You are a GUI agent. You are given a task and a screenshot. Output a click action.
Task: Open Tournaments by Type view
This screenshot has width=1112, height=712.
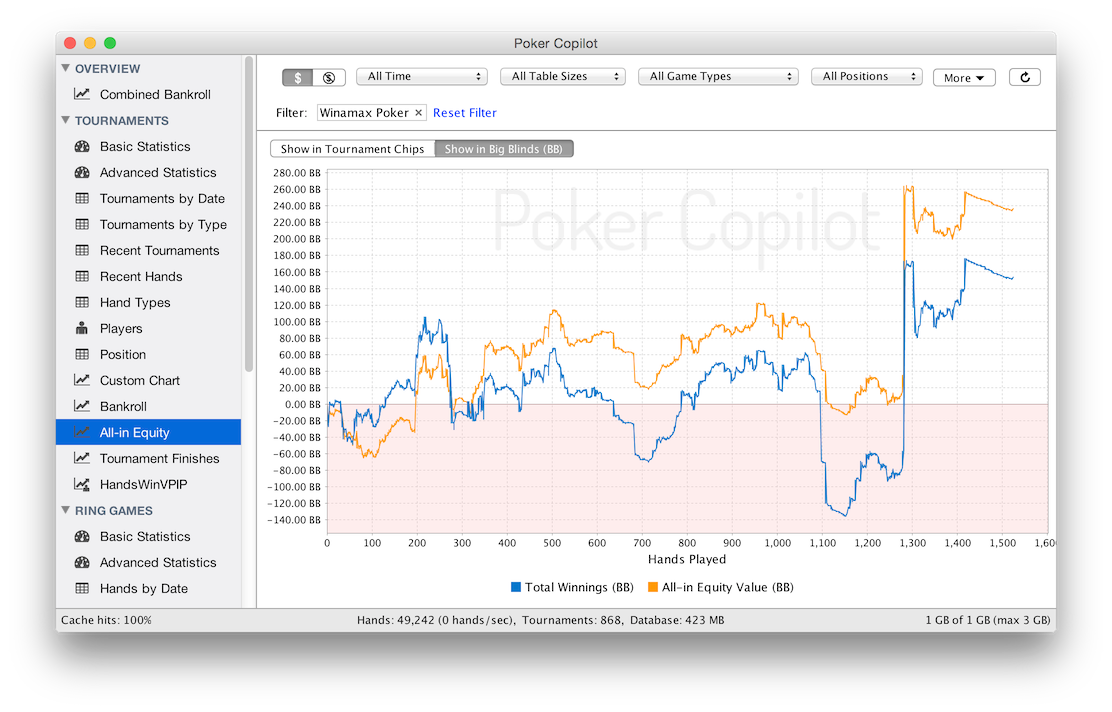(x=148, y=224)
